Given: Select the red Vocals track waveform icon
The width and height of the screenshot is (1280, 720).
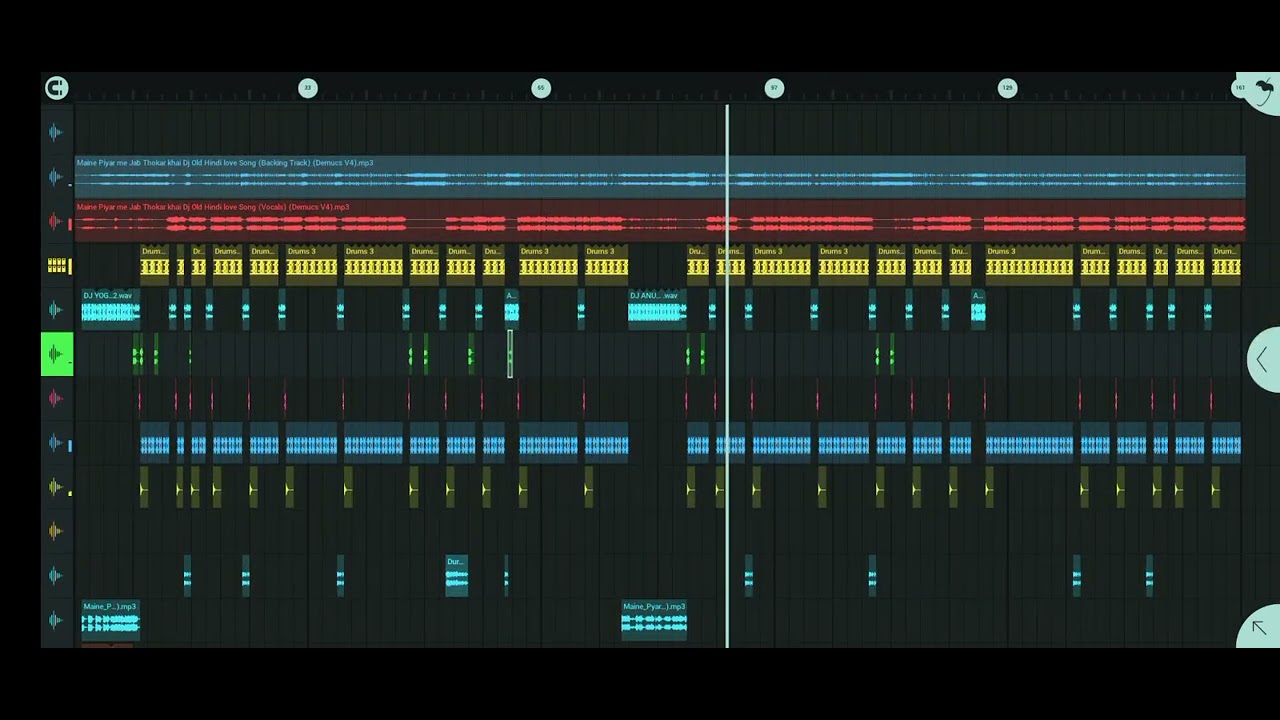Looking at the screenshot, I should pyautogui.click(x=56, y=221).
